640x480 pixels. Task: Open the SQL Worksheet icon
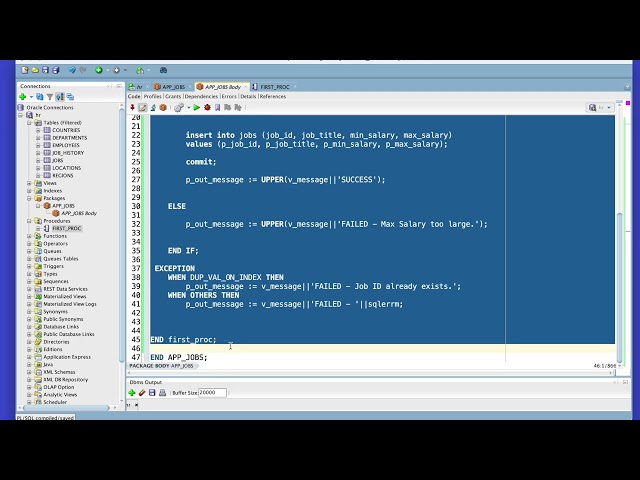(x=140, y=70)
